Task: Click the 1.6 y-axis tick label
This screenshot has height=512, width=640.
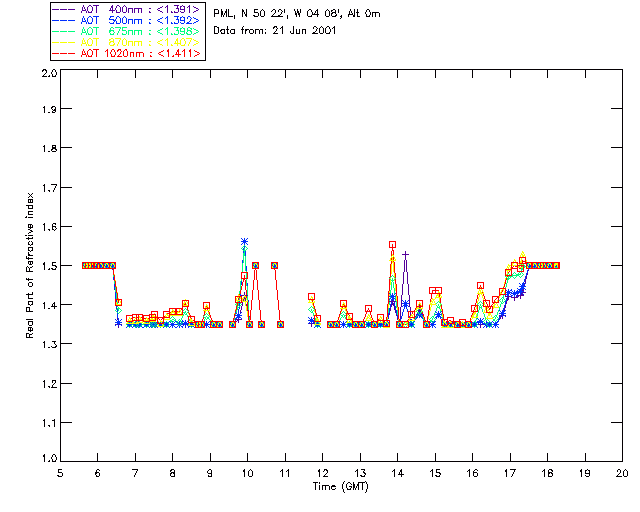Action: (x=49, y=227)
